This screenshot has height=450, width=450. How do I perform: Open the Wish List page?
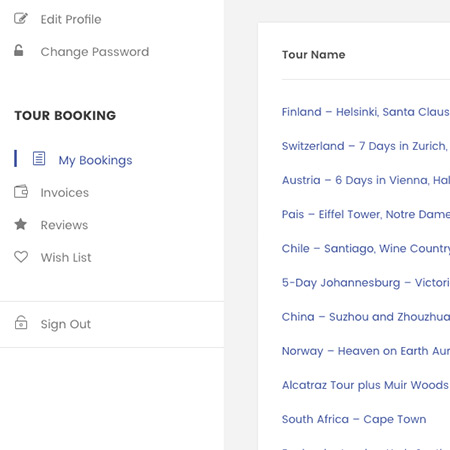66,257
